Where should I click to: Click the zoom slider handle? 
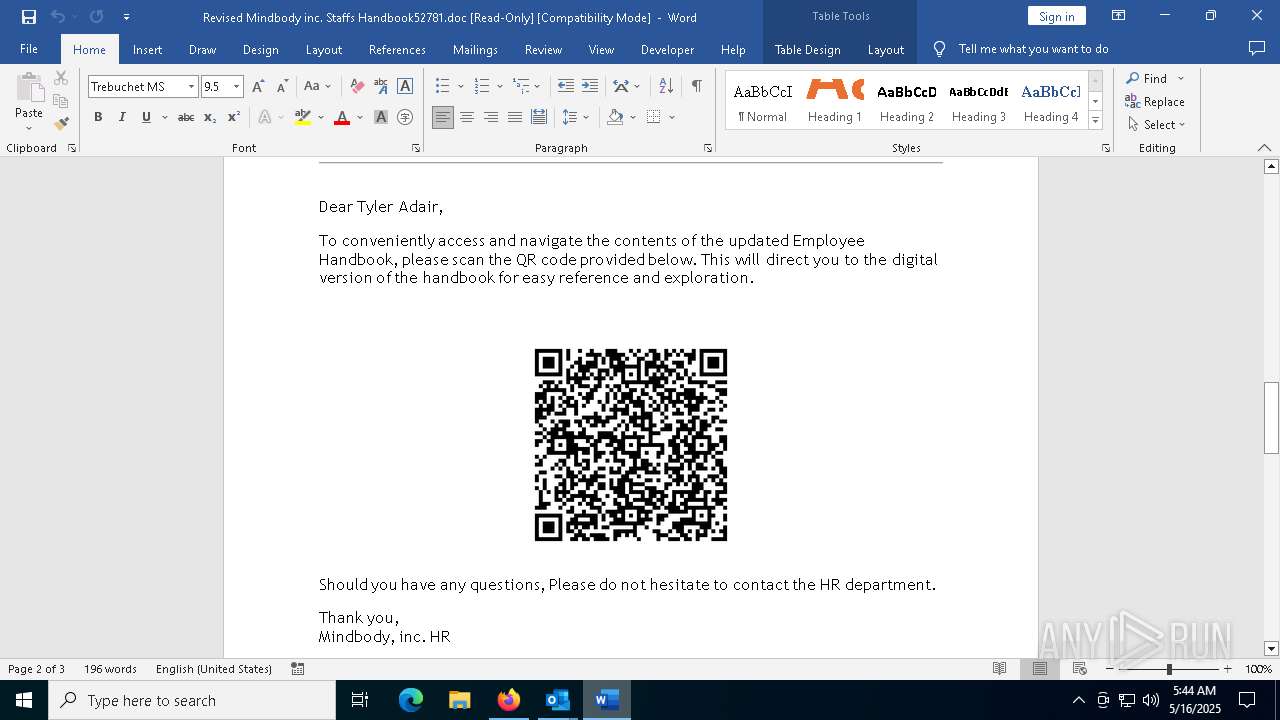pyautogui.click(x=1169, y=669)
